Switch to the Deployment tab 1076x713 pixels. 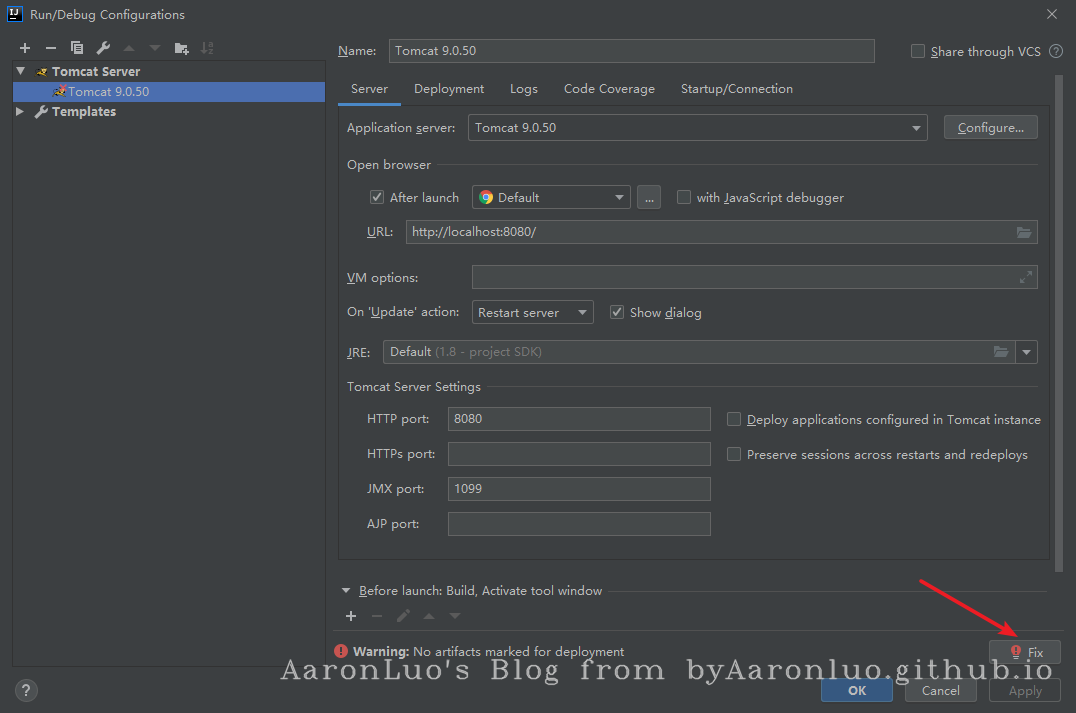pyautogui.click(x=449, y=89)
